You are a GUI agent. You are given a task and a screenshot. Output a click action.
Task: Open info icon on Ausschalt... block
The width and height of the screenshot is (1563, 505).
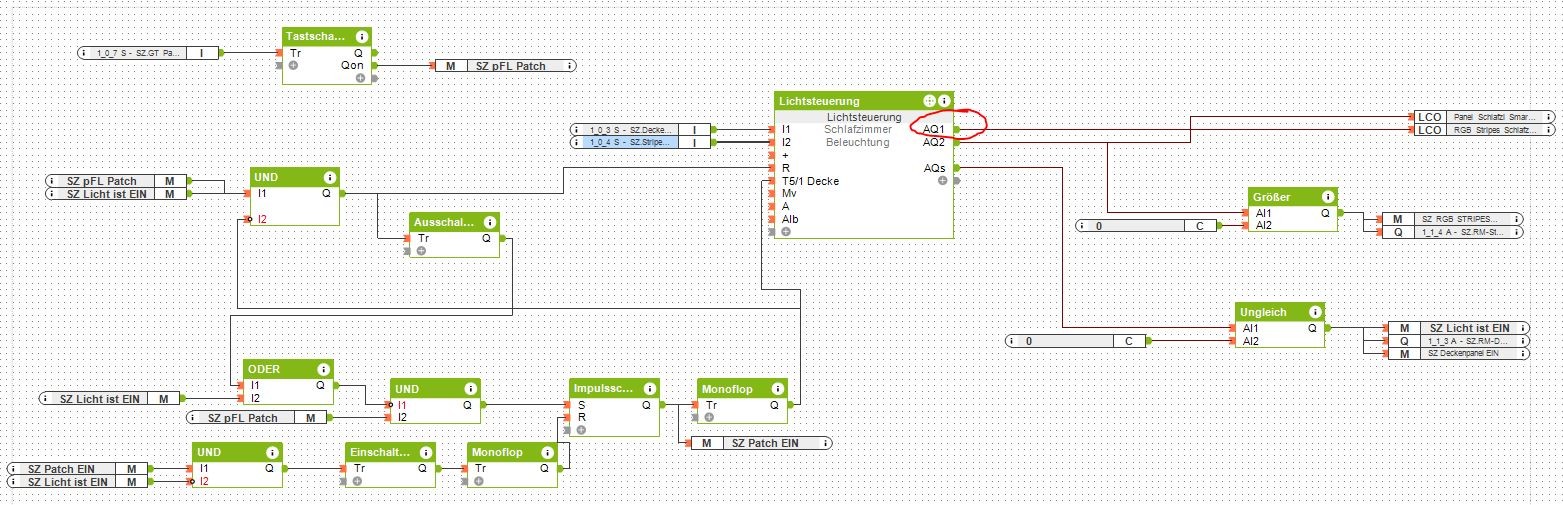pos(488,222)
